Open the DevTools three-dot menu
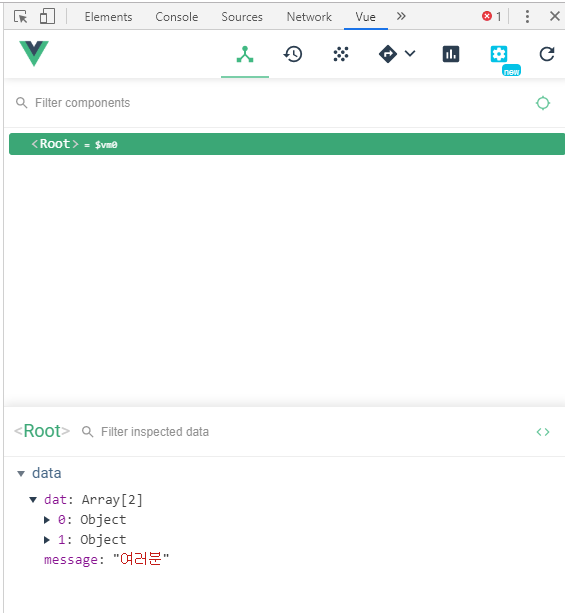Screen dimensions: 565x613 pyautogui.click(x=527, y=16)
